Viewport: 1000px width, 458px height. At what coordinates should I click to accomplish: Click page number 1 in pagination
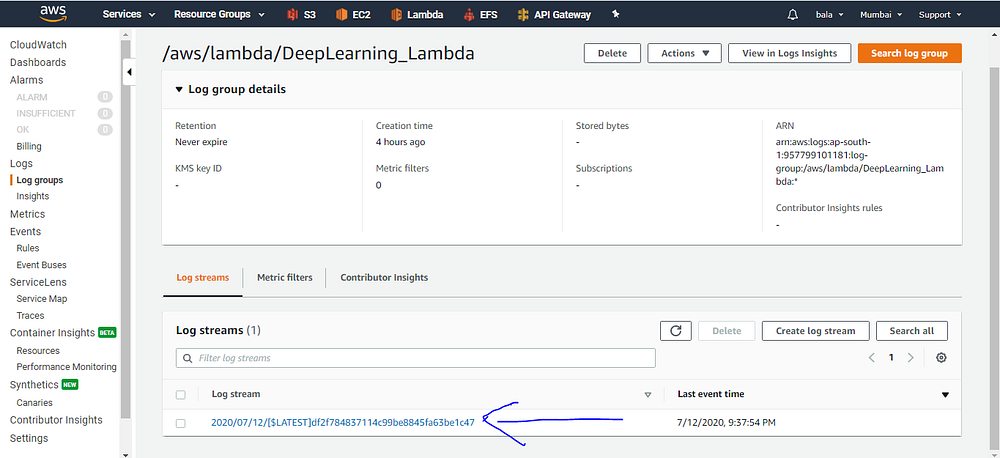tap(891, 358)
